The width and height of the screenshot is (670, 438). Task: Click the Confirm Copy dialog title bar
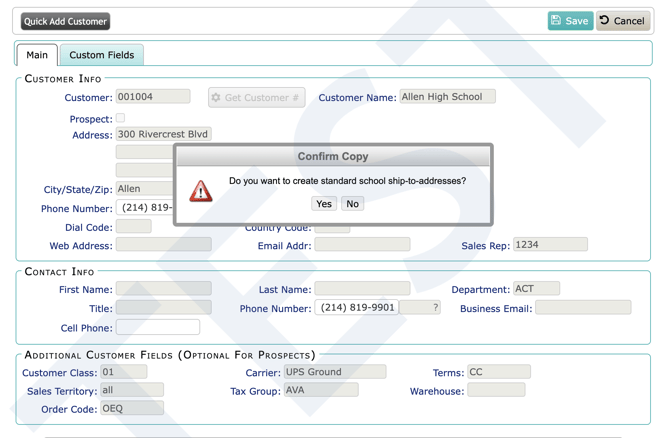pos(333,156)
